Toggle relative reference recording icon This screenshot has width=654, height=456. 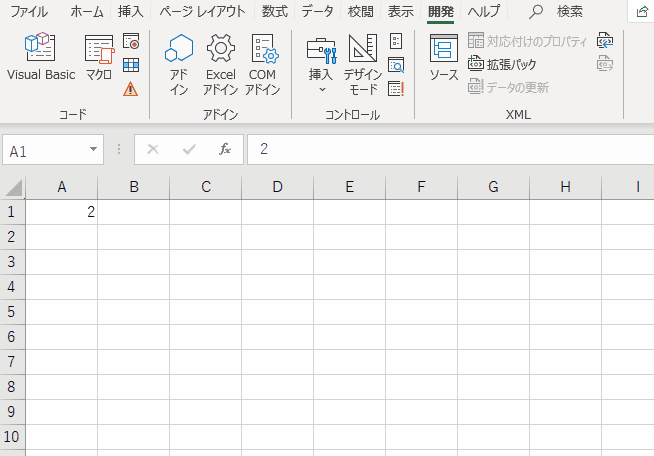131,65
